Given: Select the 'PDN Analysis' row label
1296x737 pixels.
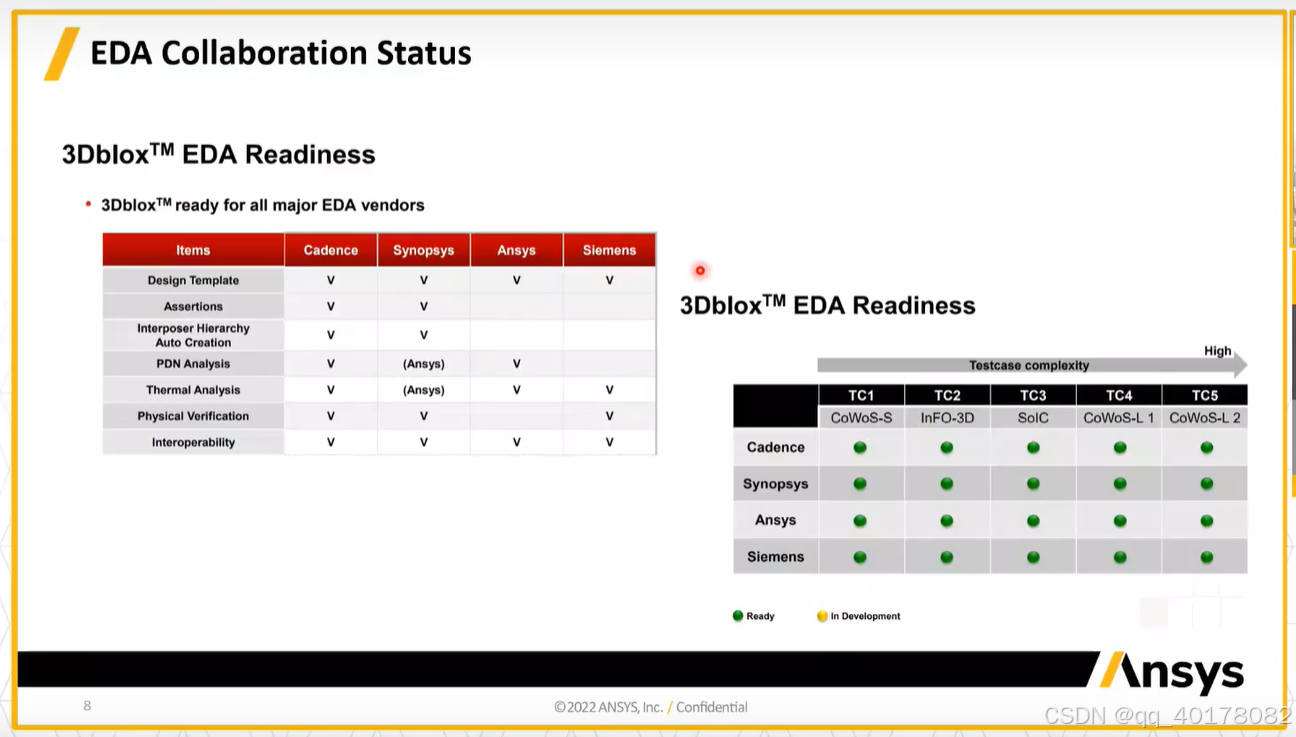Looking at the screenshot, I should coord(193,364).
